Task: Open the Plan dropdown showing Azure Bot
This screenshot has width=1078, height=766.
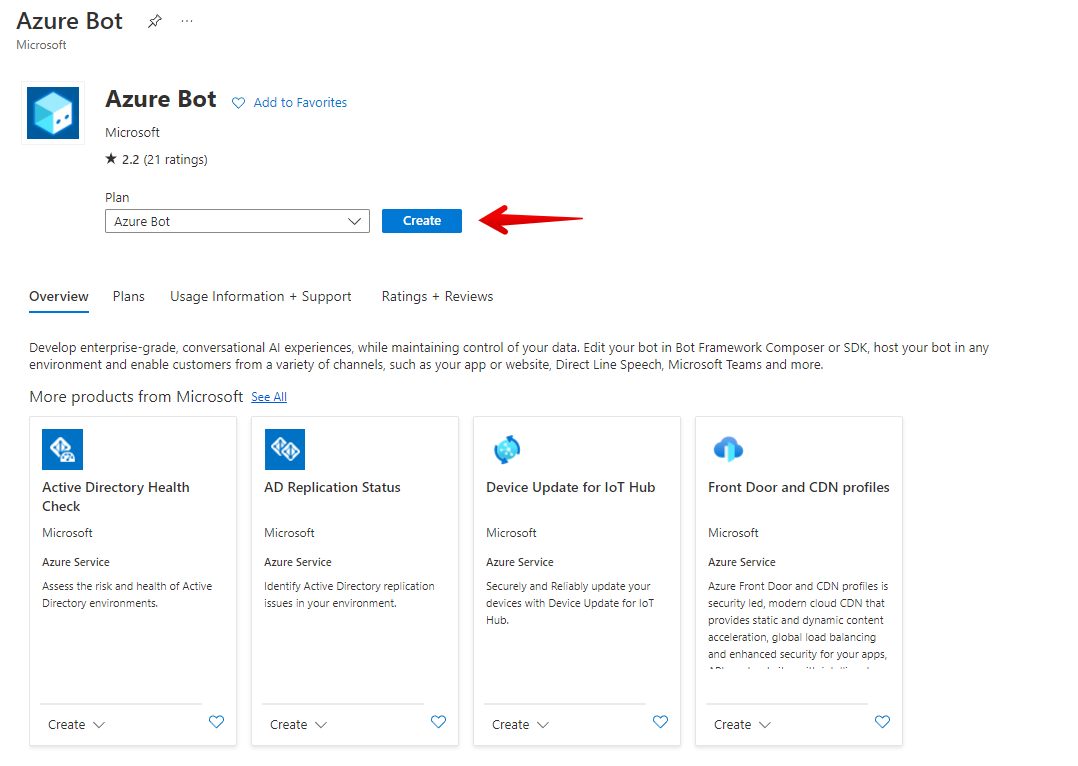Action: pos(237,221)
